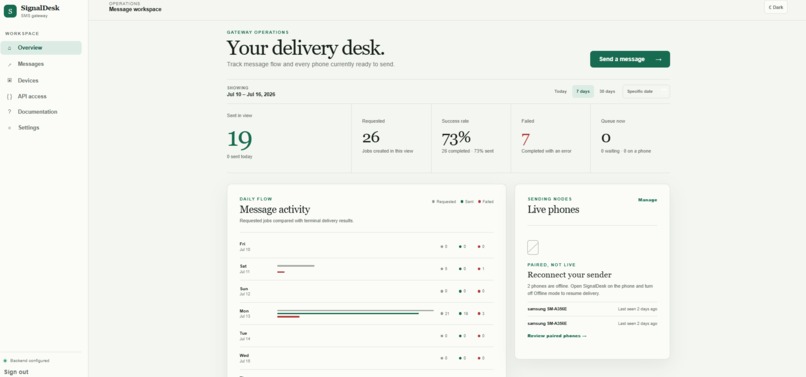Open the Documentation page
The width and height of the screenshot is (806, 377).
[x=41, y=112]
